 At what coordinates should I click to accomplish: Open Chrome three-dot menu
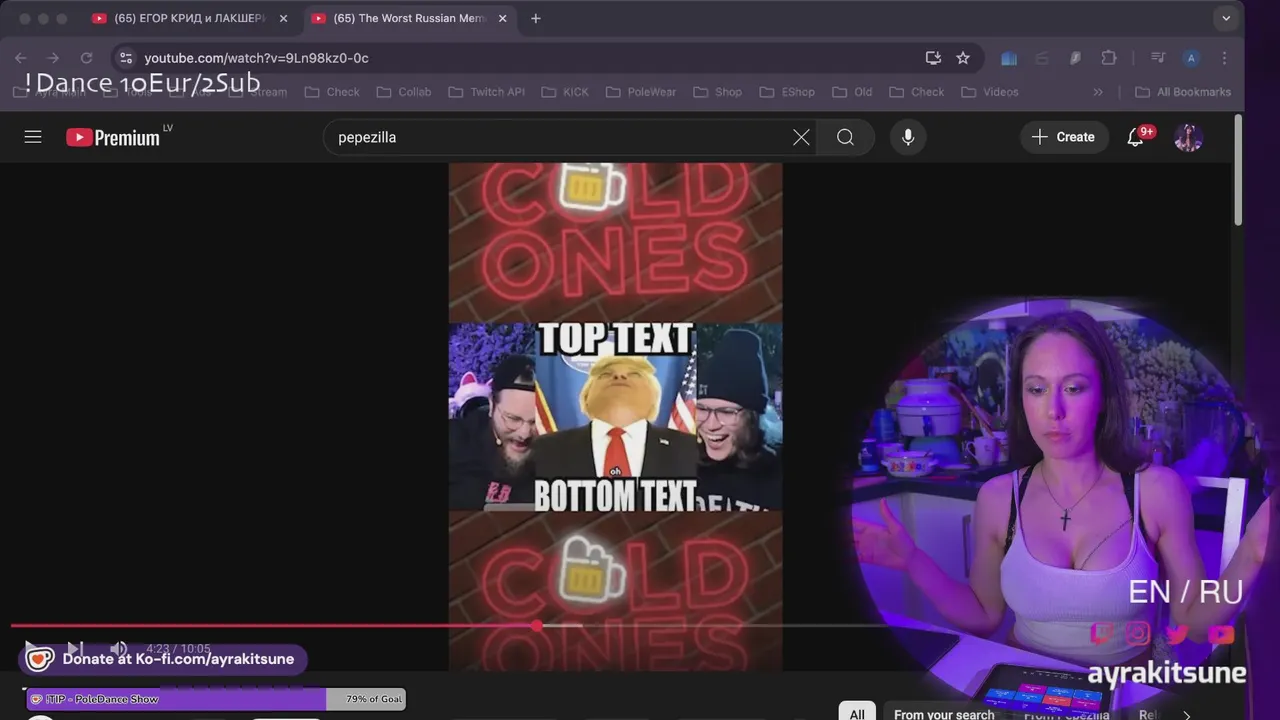[1224, 58]
